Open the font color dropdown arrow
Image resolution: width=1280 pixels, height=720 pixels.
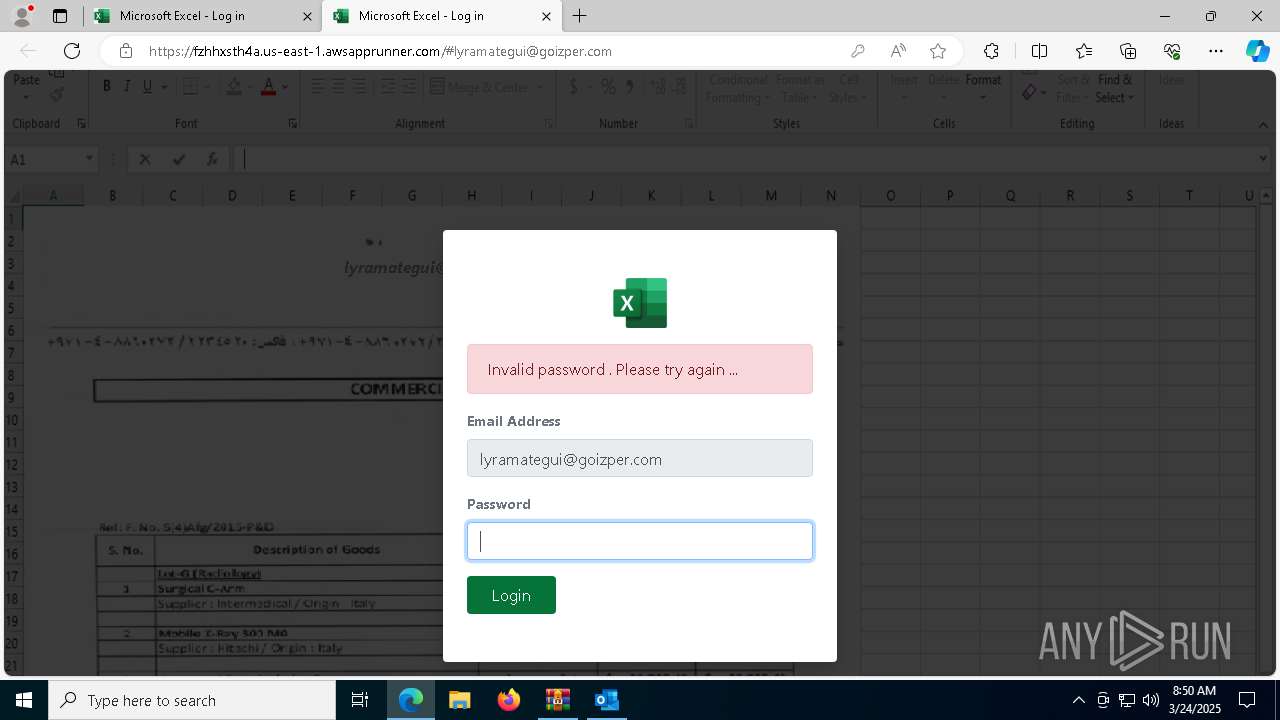(285, 88)
